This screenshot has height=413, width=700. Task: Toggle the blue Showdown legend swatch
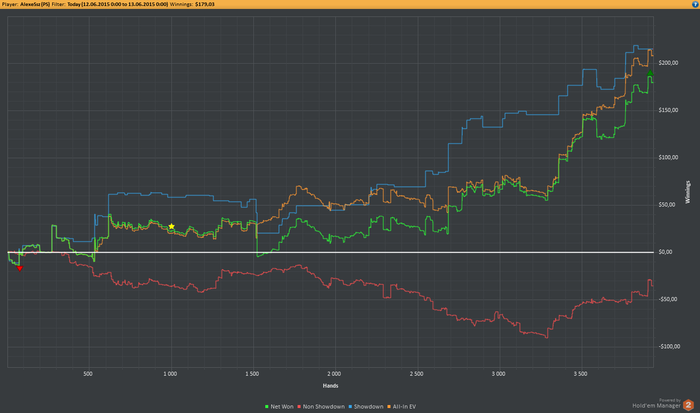[x=350, y=407]
